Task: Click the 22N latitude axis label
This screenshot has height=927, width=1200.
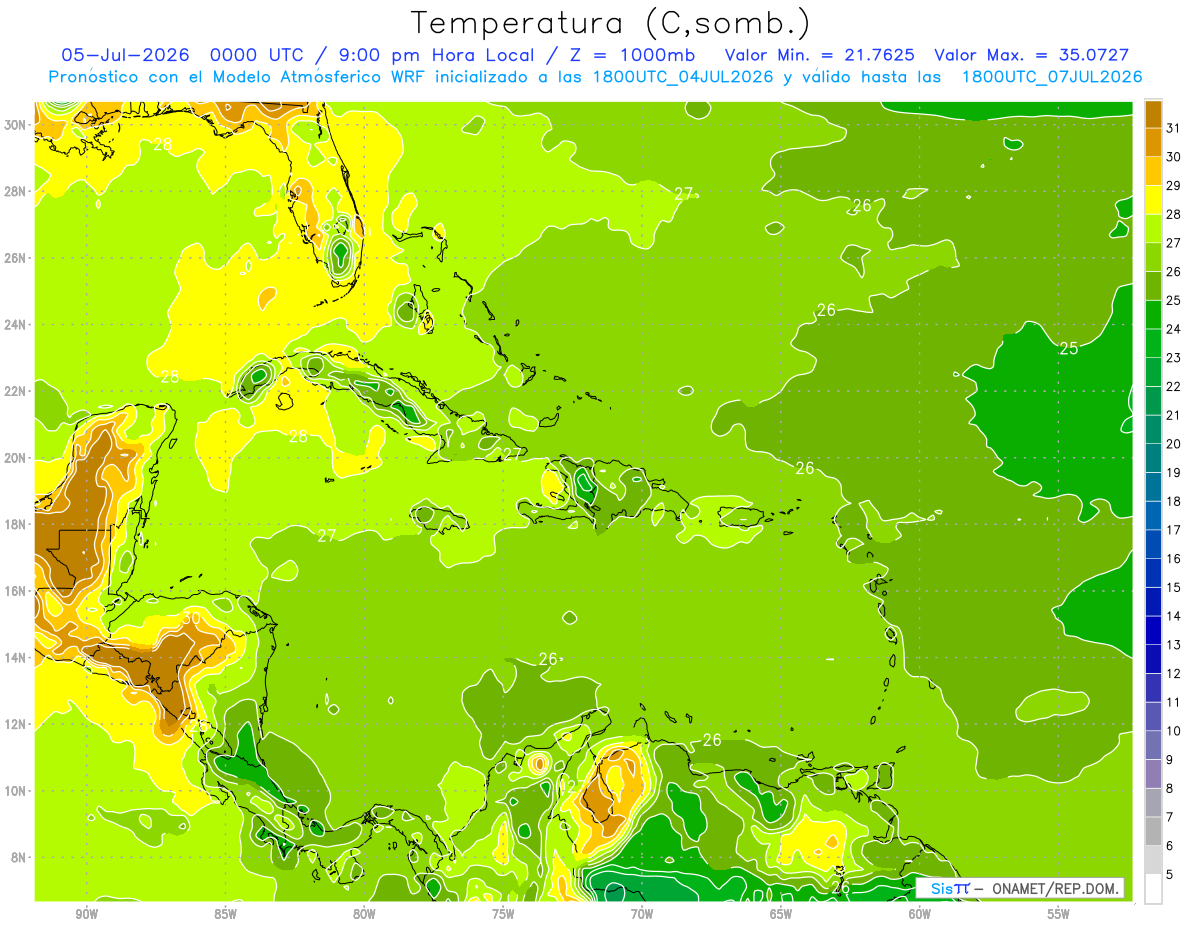Action: coord(16,391)
